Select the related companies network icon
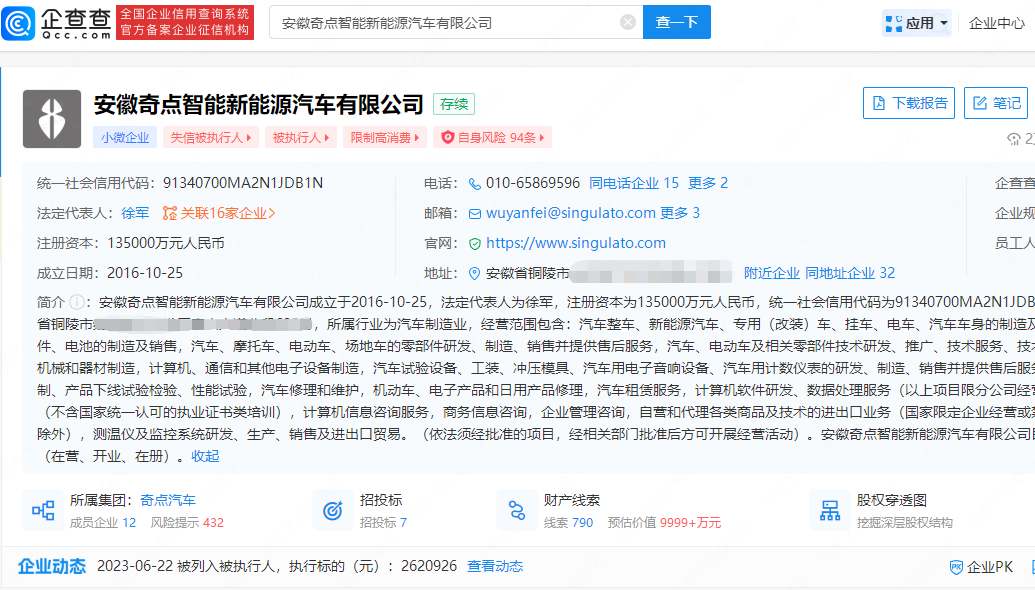This screenshot has width=1035, height=590. coord(170,213)
